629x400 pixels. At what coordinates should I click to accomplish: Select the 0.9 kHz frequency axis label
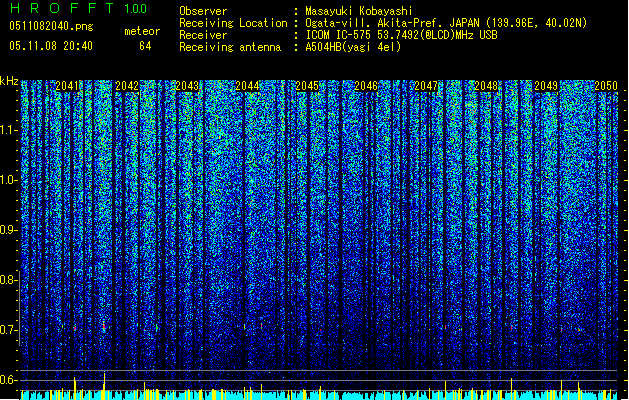[x=9, y=230]
